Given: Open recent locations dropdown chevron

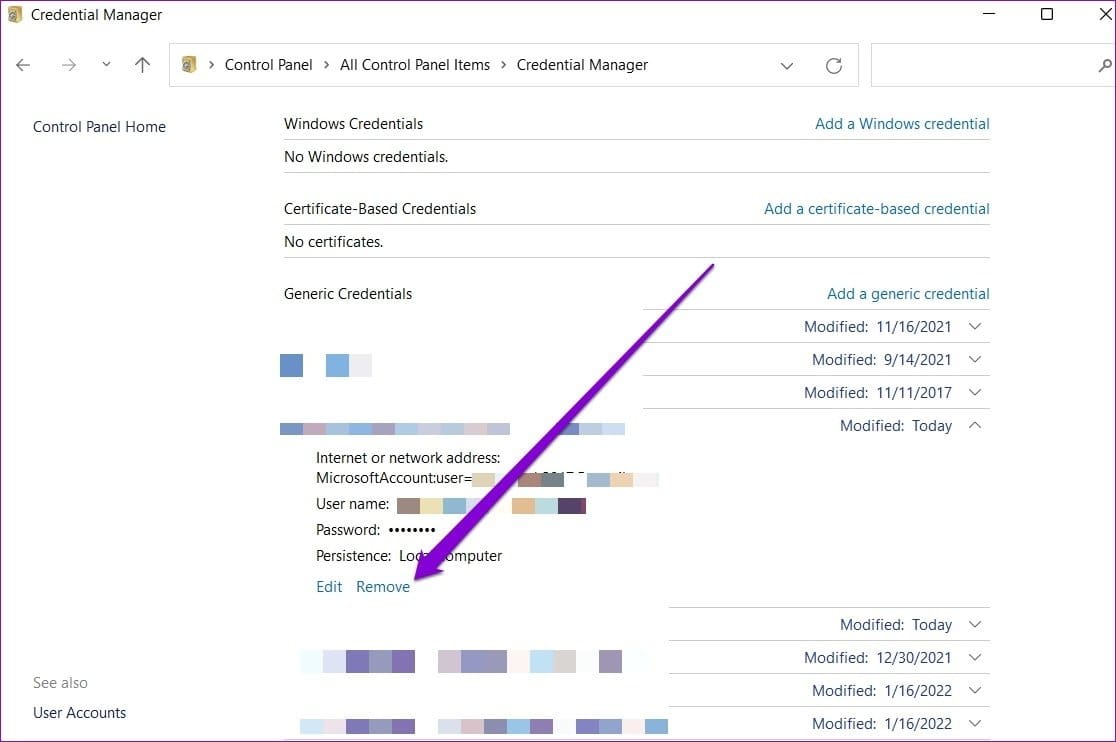Looking at the screenshot, I should pyautogui.click(x=106, y=65).
